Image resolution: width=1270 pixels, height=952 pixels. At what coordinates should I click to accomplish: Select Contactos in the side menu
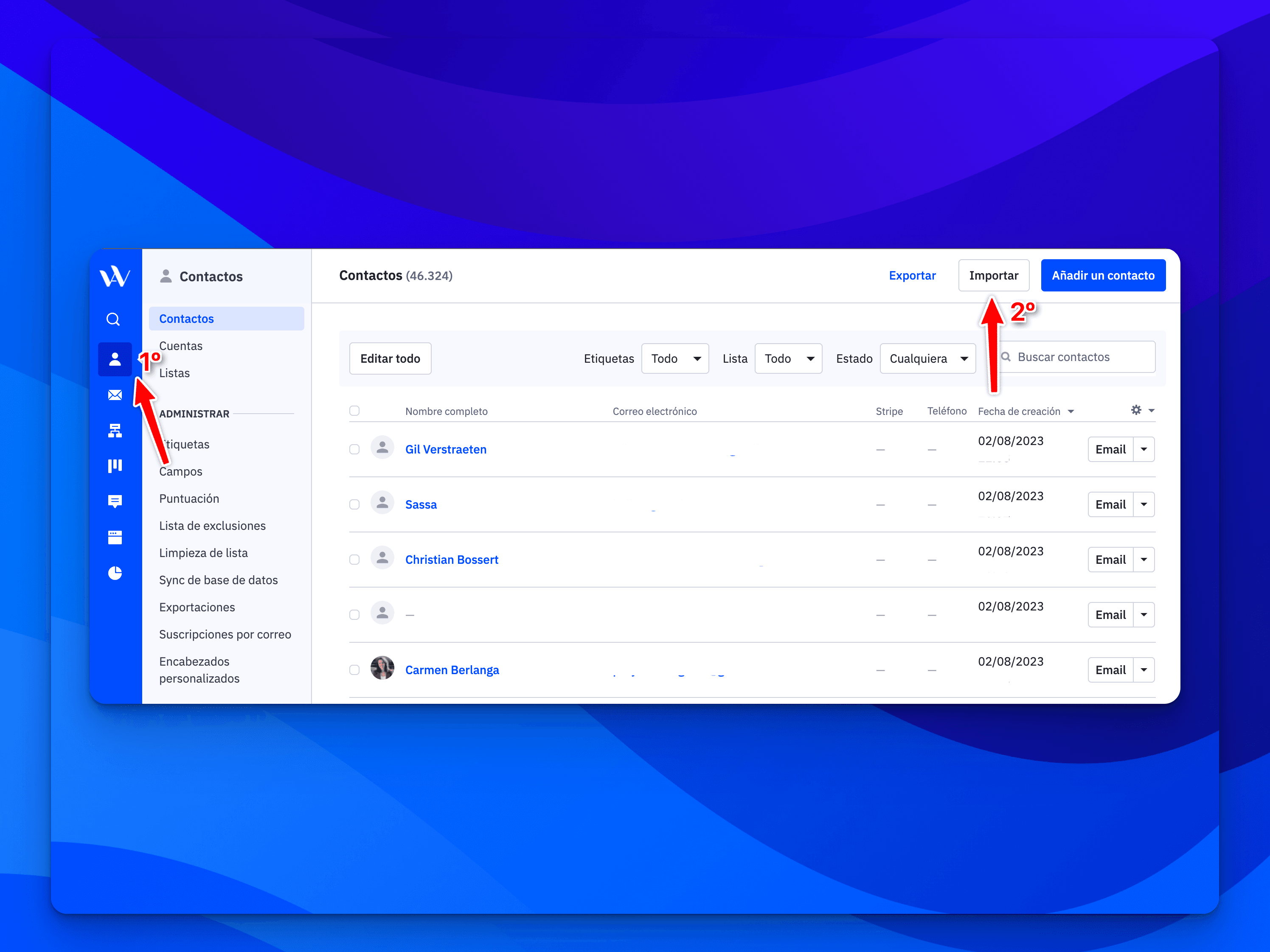226,319
